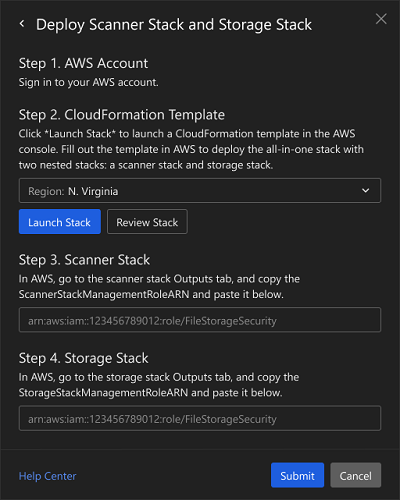Click the dialog title Deploy Scanner Stack
The width and height of the screenshot is (400, 500).
pos(174,25)
